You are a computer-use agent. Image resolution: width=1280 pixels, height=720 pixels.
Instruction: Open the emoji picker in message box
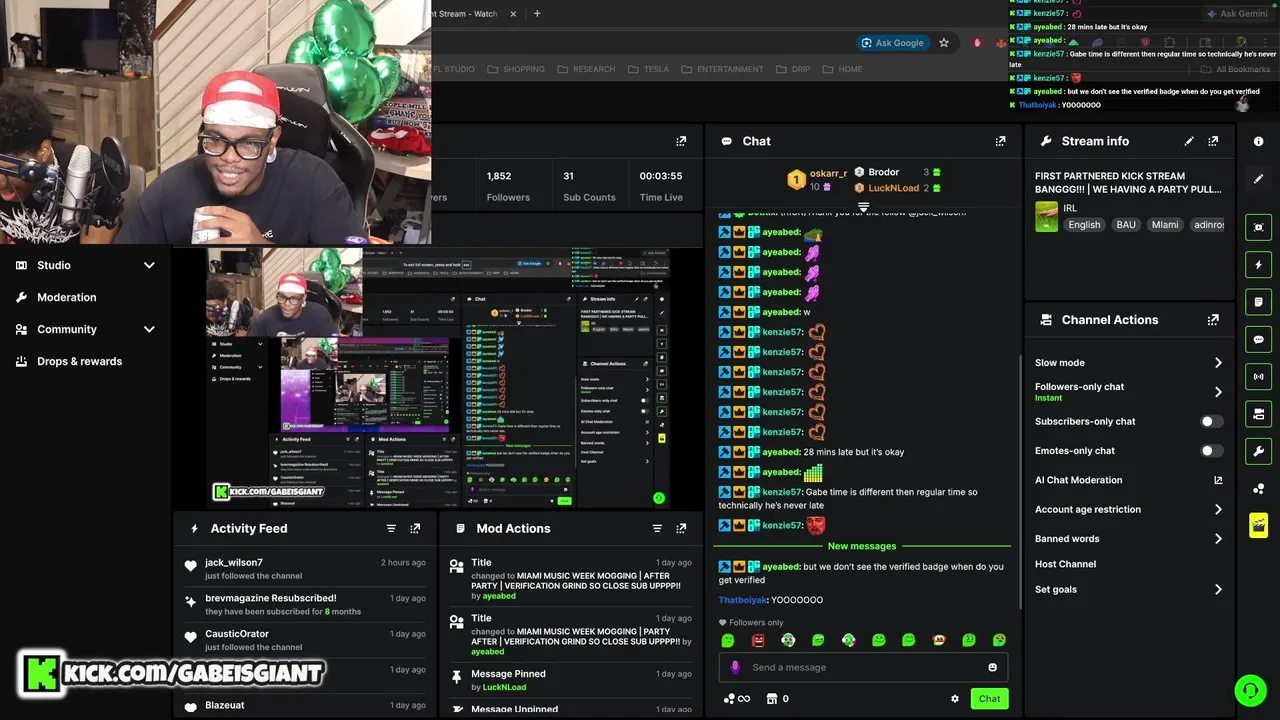(x=992, y=667)
